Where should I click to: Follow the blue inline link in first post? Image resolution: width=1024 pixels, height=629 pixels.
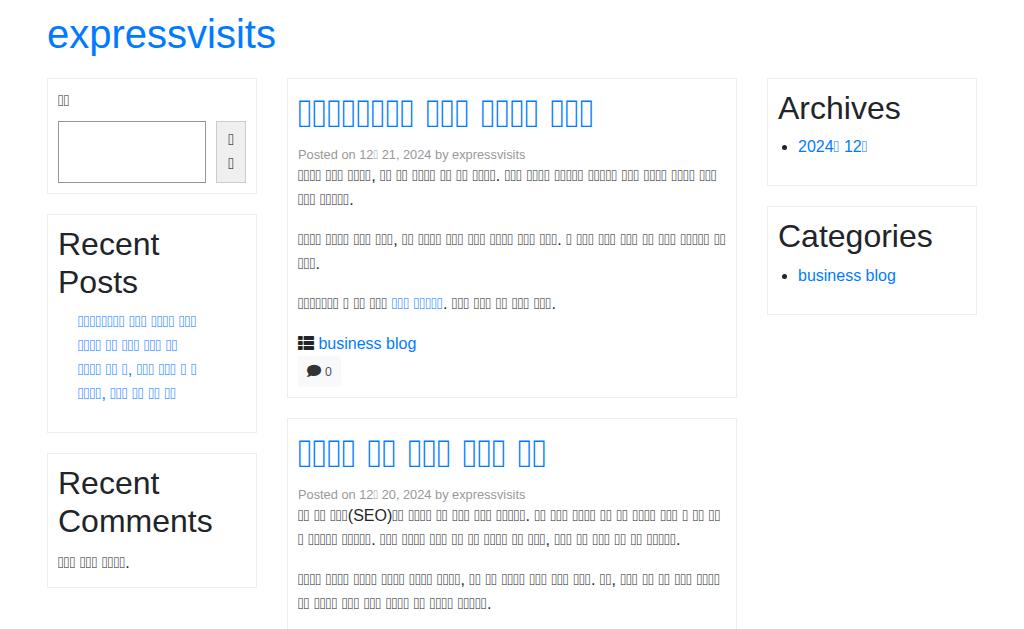pos(416,303)
